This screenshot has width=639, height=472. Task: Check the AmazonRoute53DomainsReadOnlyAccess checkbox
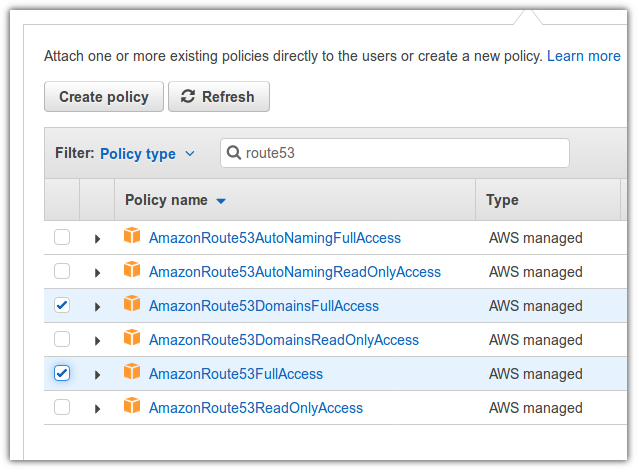(x=62, y=339)
